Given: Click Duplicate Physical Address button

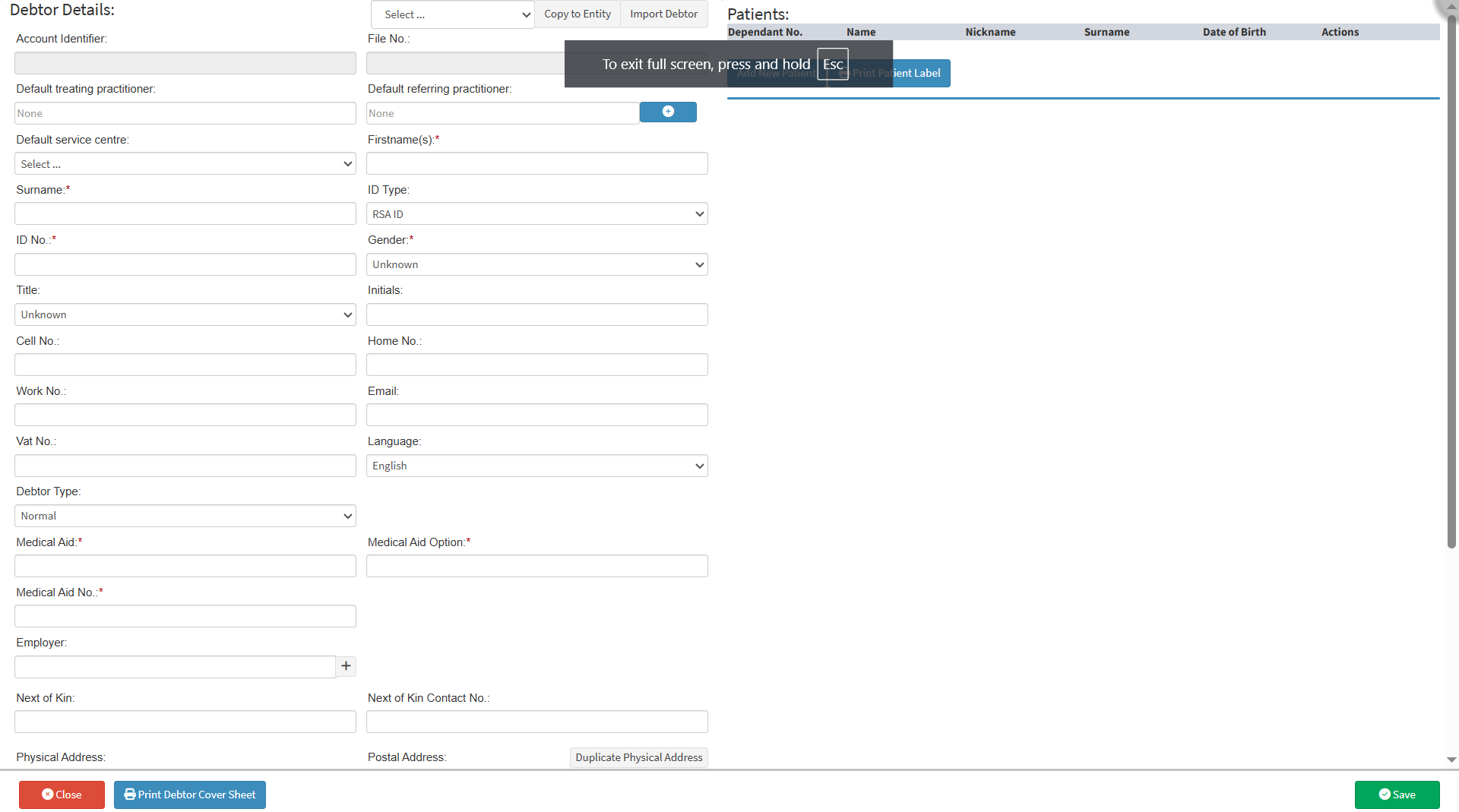Looking at the screenshot, I should (x=639, y=757).
